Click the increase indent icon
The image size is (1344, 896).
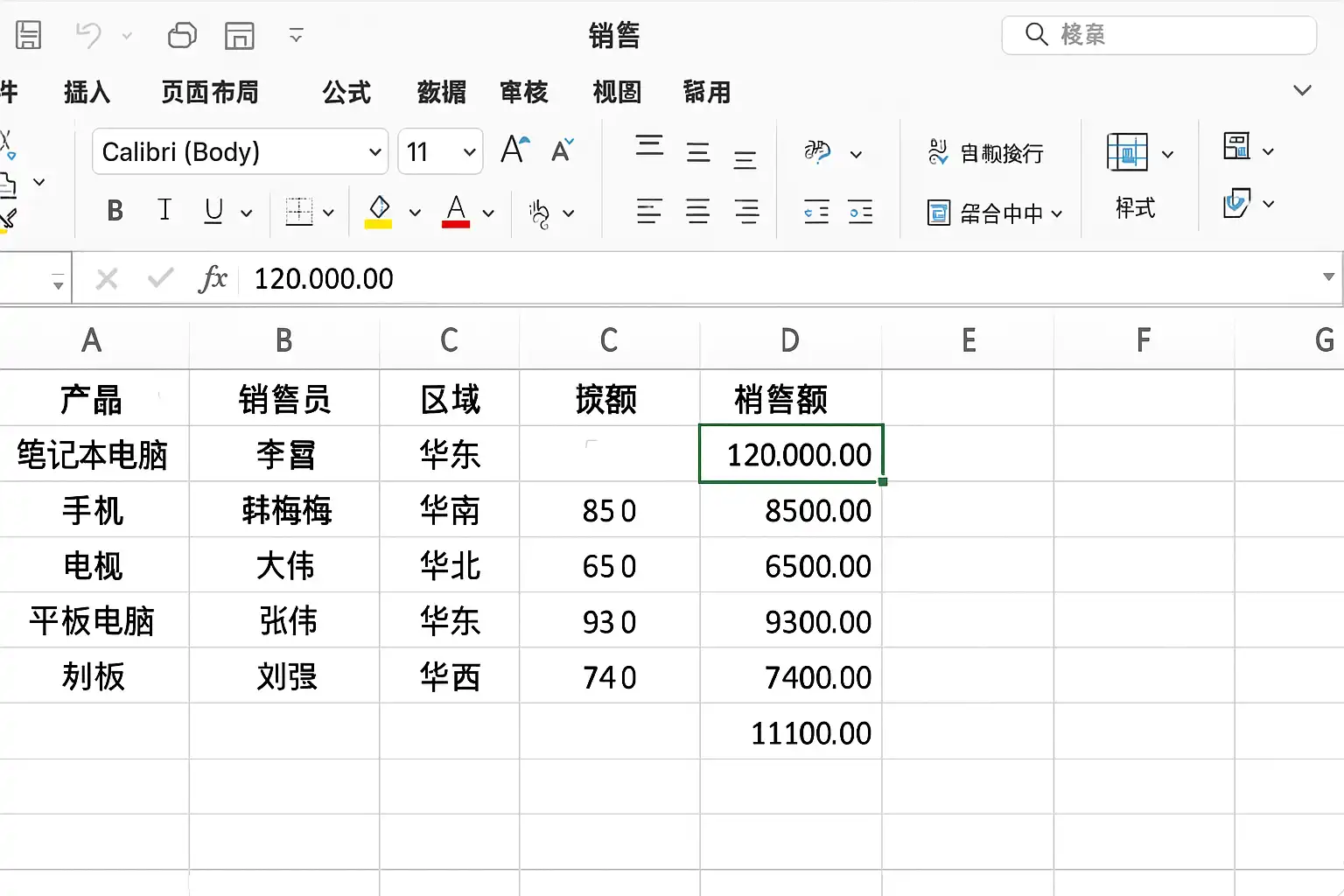pyautogui.click(x=860, y=212)
